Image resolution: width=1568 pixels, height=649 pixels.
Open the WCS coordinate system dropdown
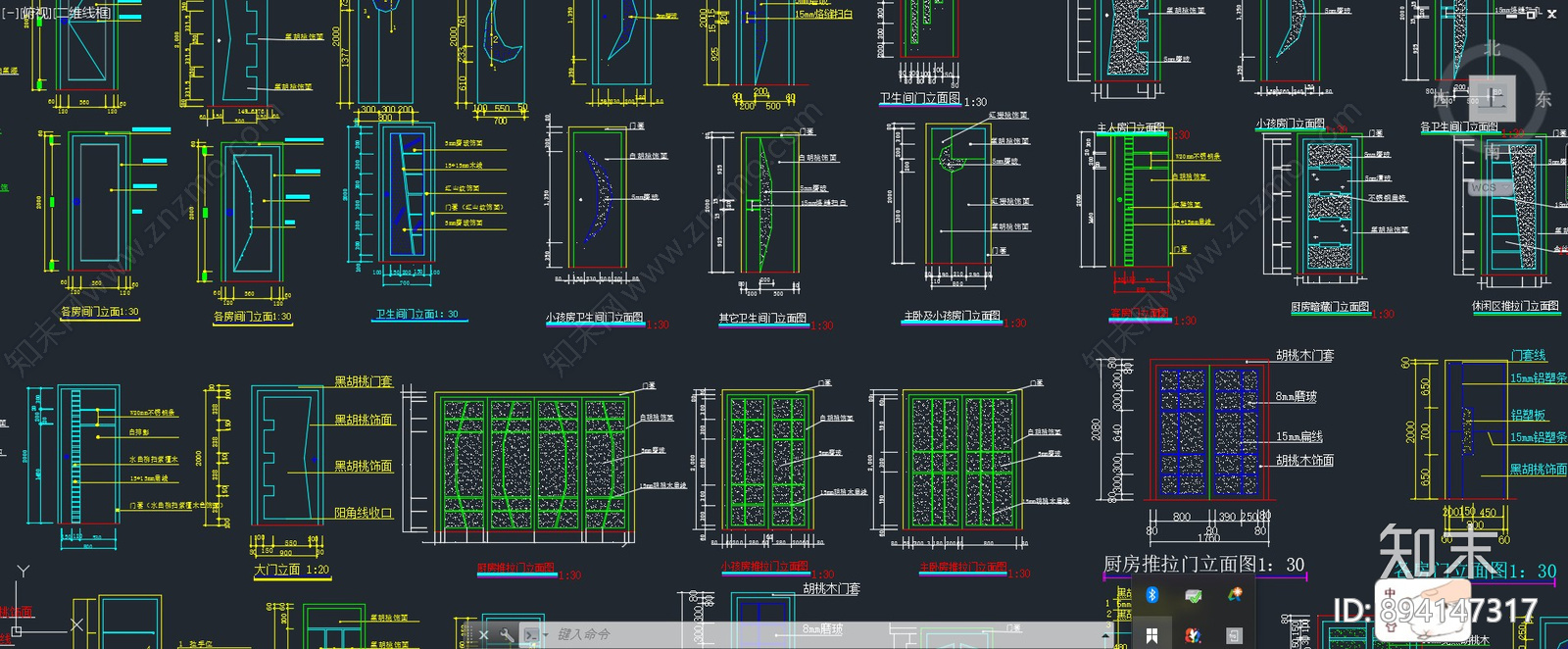tap(1490, 187)
